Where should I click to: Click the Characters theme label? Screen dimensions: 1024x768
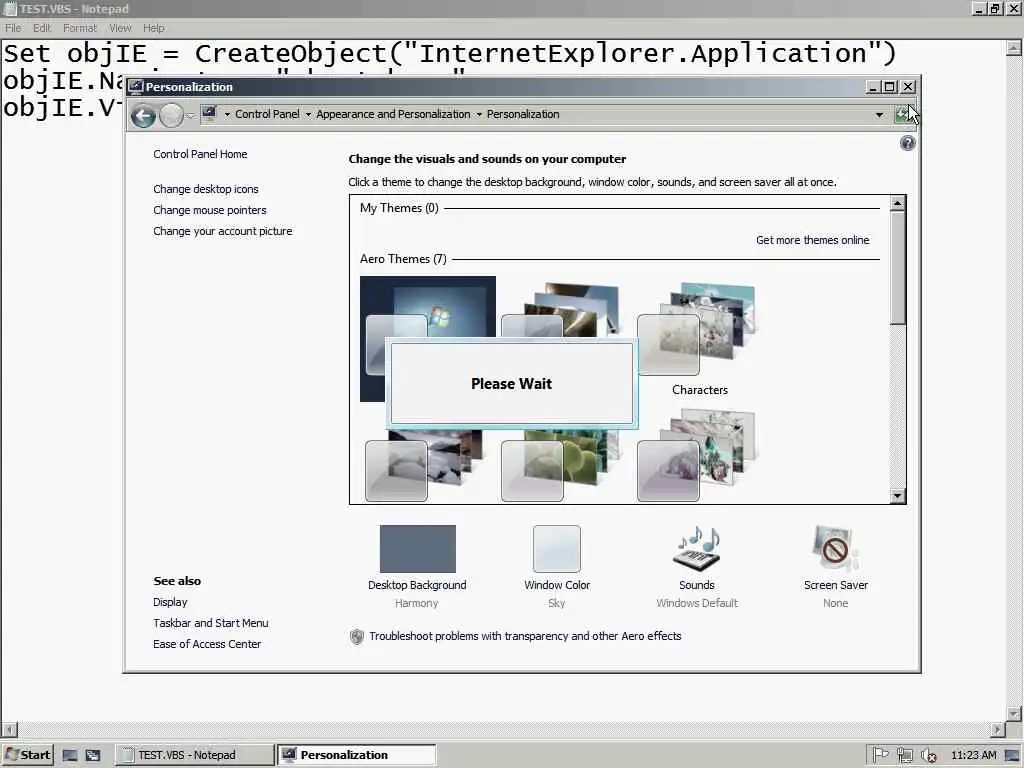click(699, 390)
